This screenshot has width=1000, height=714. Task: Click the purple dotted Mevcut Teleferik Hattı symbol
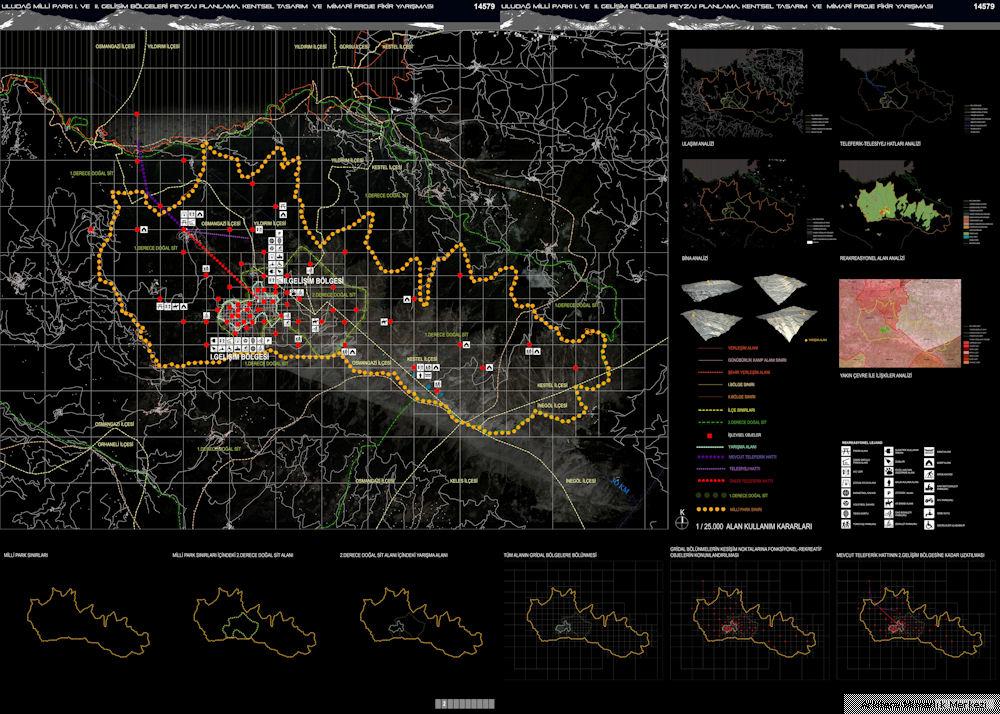pyautogui.click(x=710, y=457)
